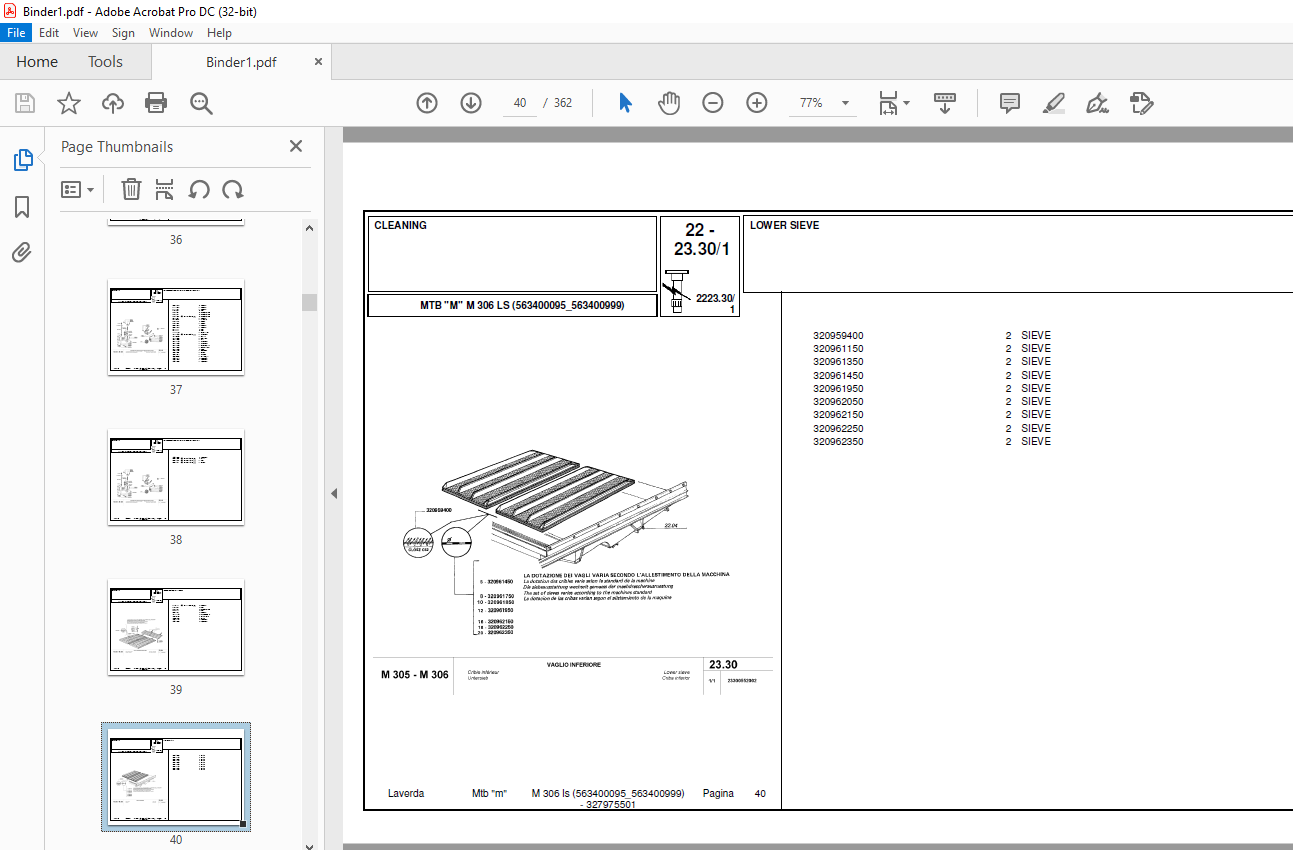Open the View menu

point(85,33)
